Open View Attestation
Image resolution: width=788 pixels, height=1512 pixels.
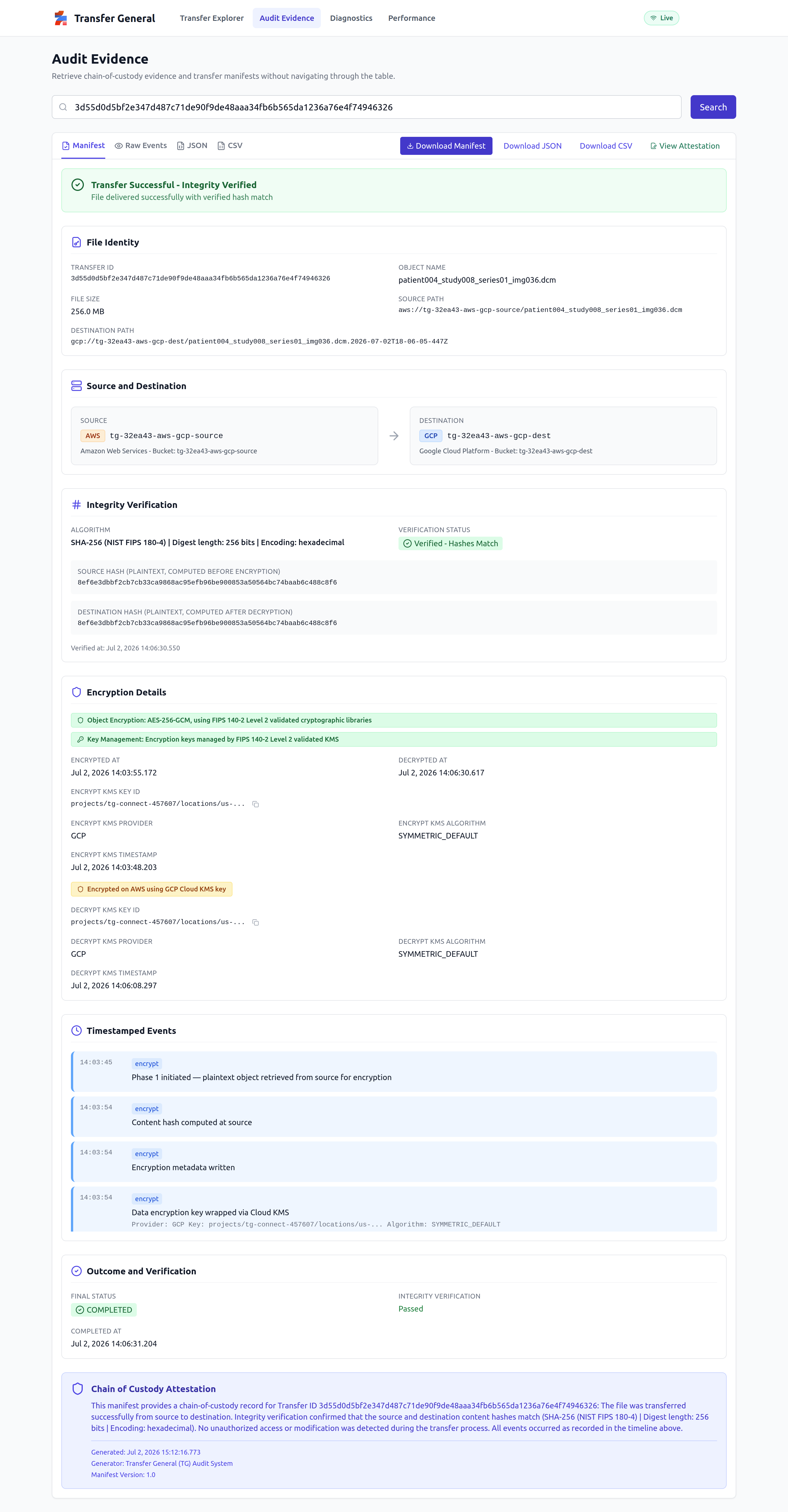[x=685, y=146]
